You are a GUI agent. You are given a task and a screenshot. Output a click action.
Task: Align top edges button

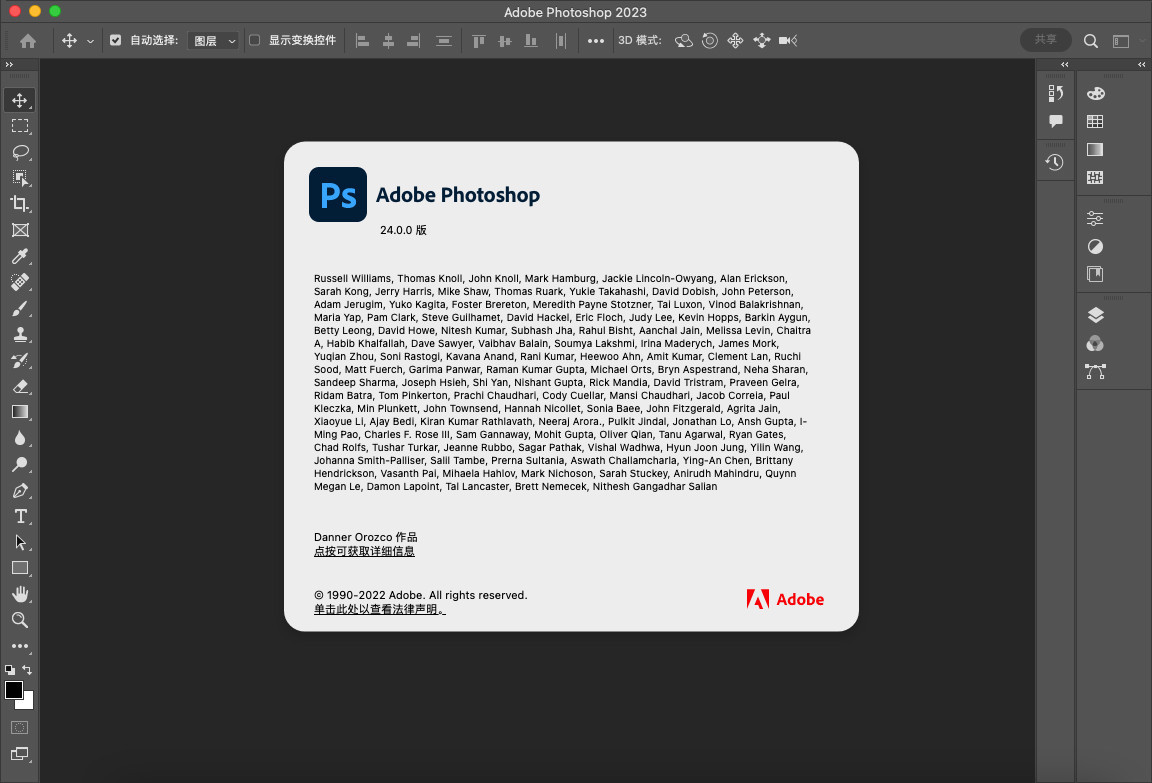click(x=478, y=41)
